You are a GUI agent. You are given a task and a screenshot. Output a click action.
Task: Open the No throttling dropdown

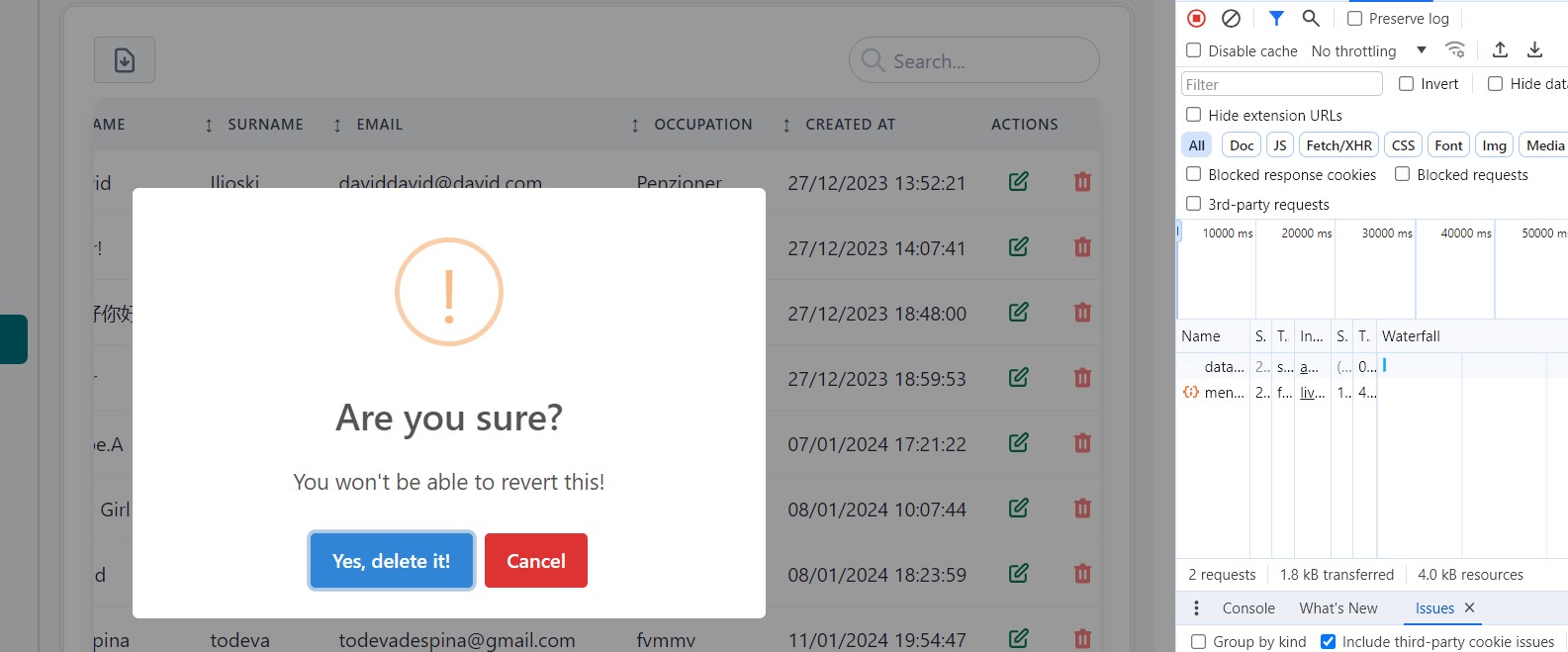click(1368, 50)
